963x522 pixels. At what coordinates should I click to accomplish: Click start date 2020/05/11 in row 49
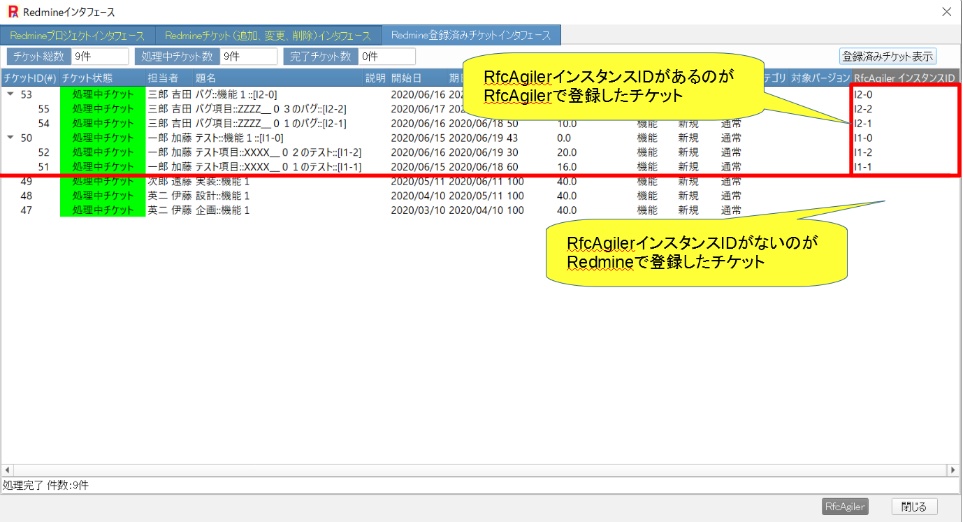tap(418, 181)
